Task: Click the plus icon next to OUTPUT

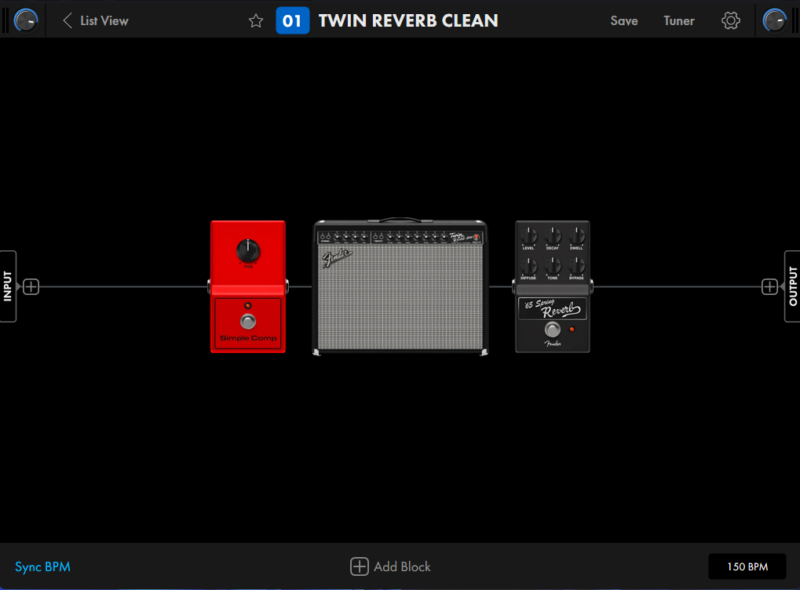Action: (x=769, y=287)
